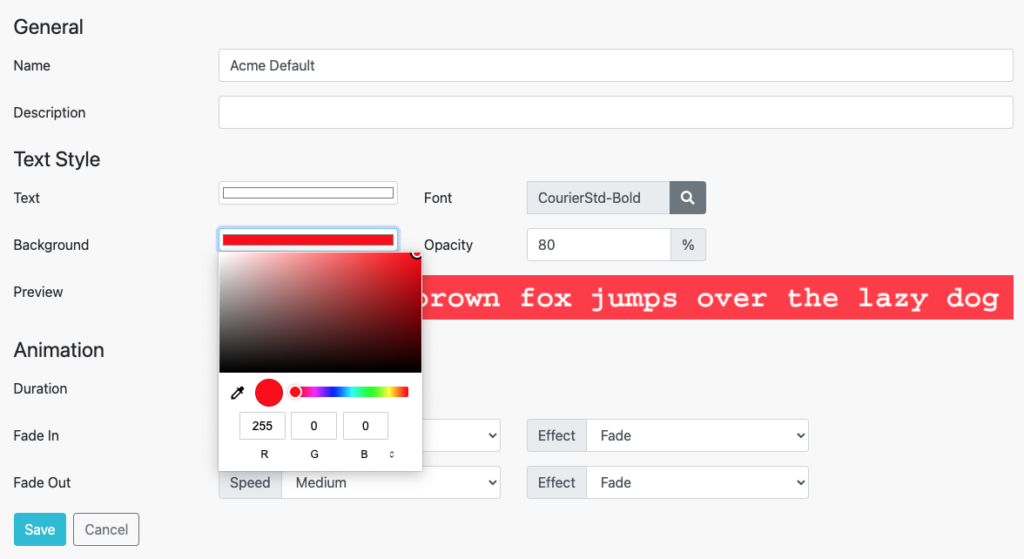Click the Animation heading

click(59, 350)
